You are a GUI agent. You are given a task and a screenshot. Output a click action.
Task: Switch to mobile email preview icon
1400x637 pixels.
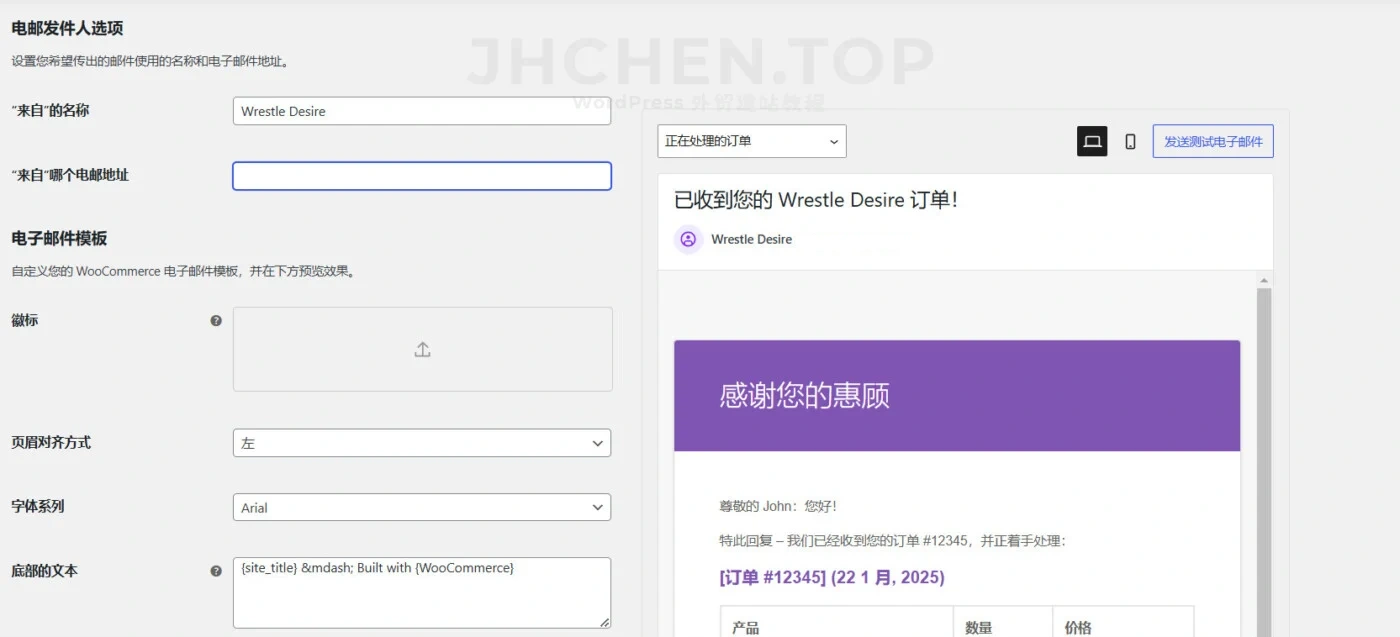click(x=1130, y=141)
